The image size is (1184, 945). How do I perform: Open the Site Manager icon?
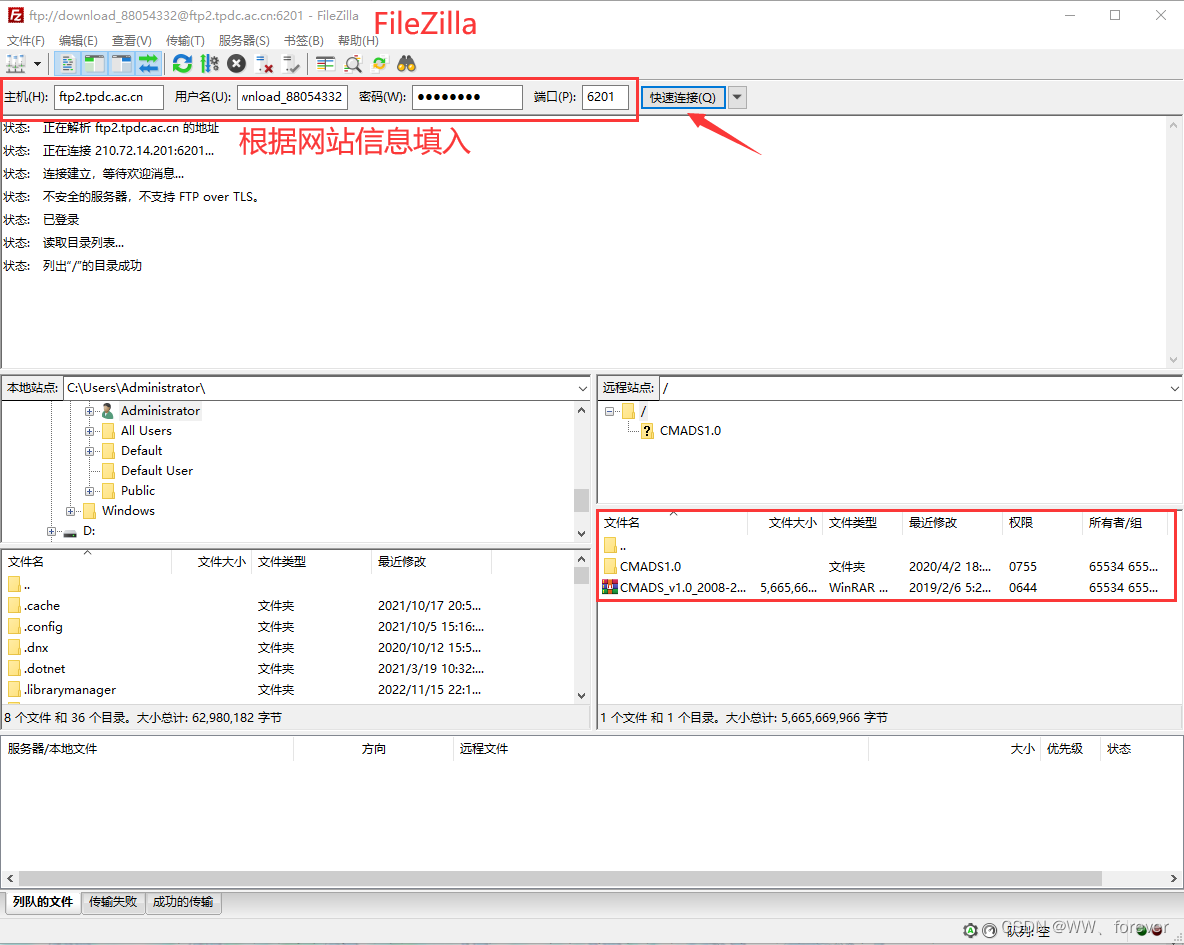(x=16, y=64)
